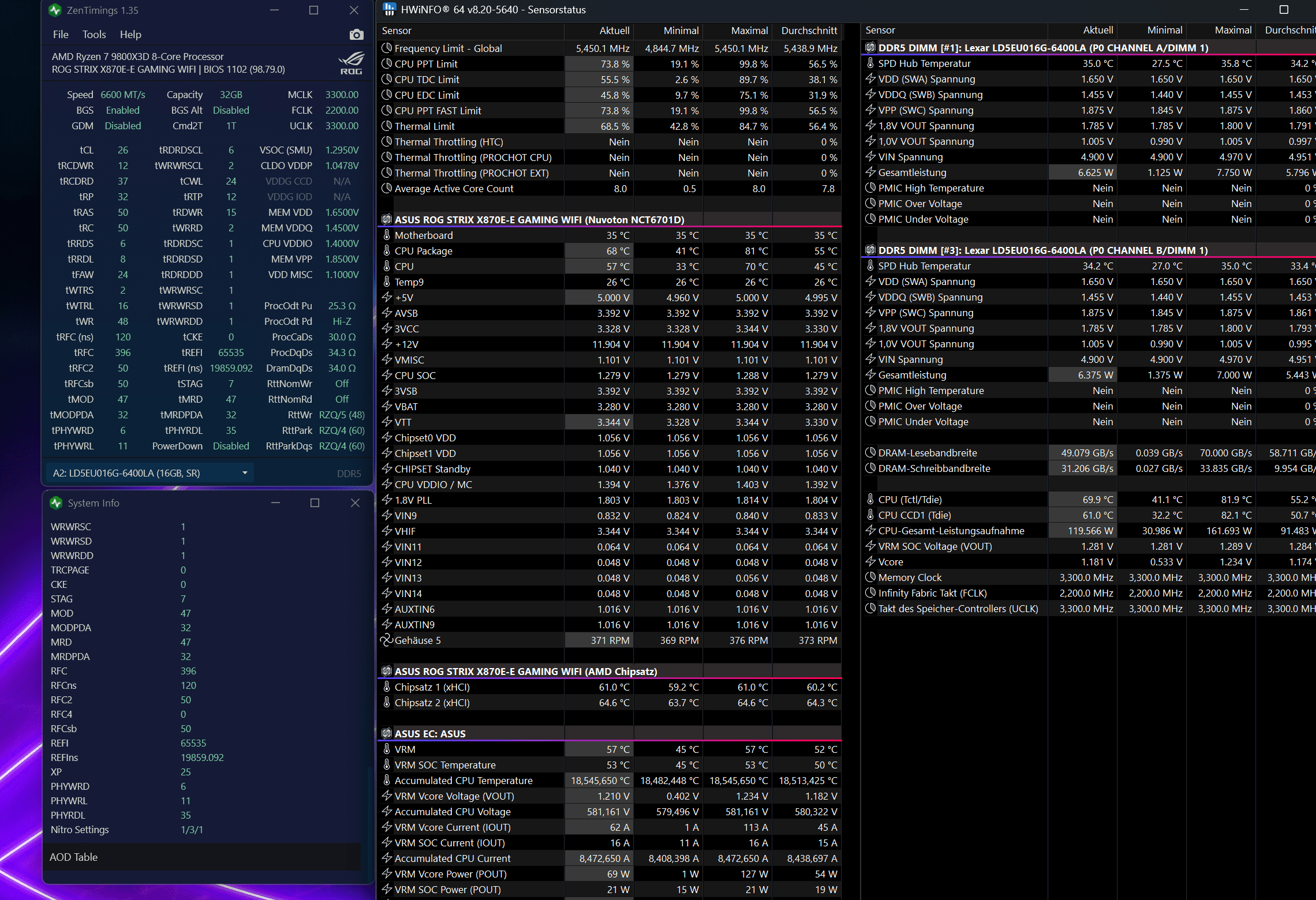The image size is (1316, 900).
Task: Click the Speed 6600 MT/s value
Action: (x=123, y=95)
